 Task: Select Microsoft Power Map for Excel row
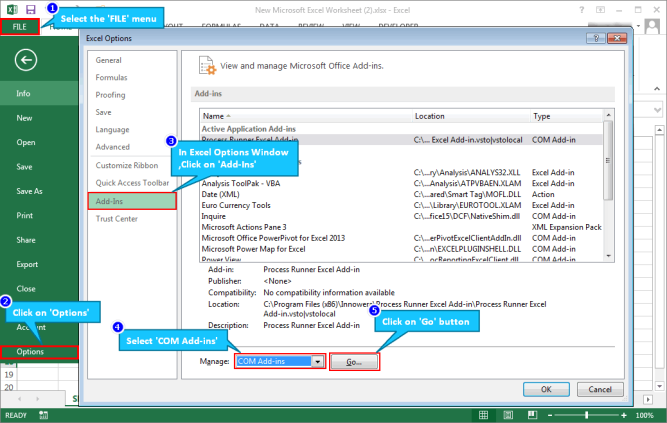tap(402, 249)
